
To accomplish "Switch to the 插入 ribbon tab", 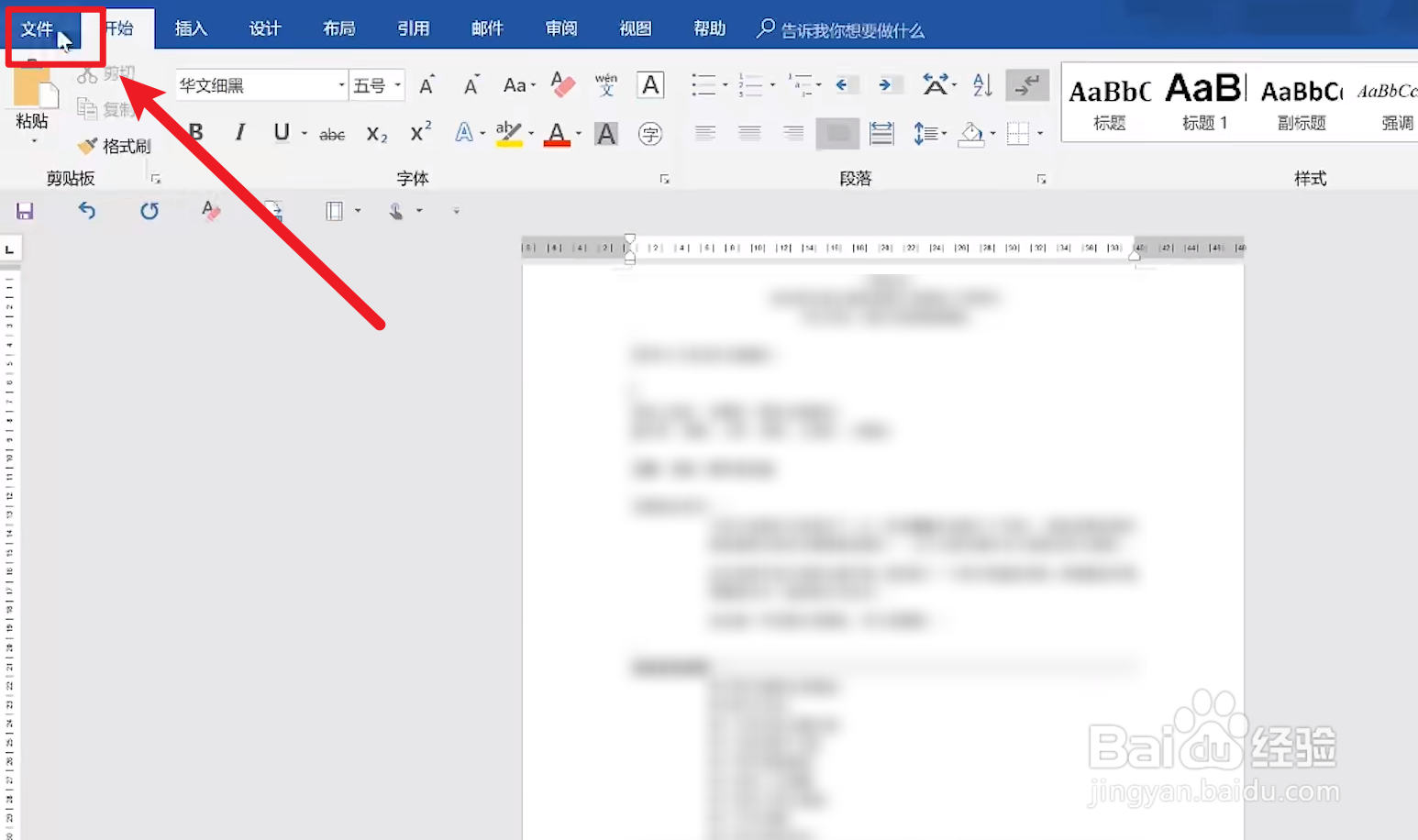I will 191,29.
